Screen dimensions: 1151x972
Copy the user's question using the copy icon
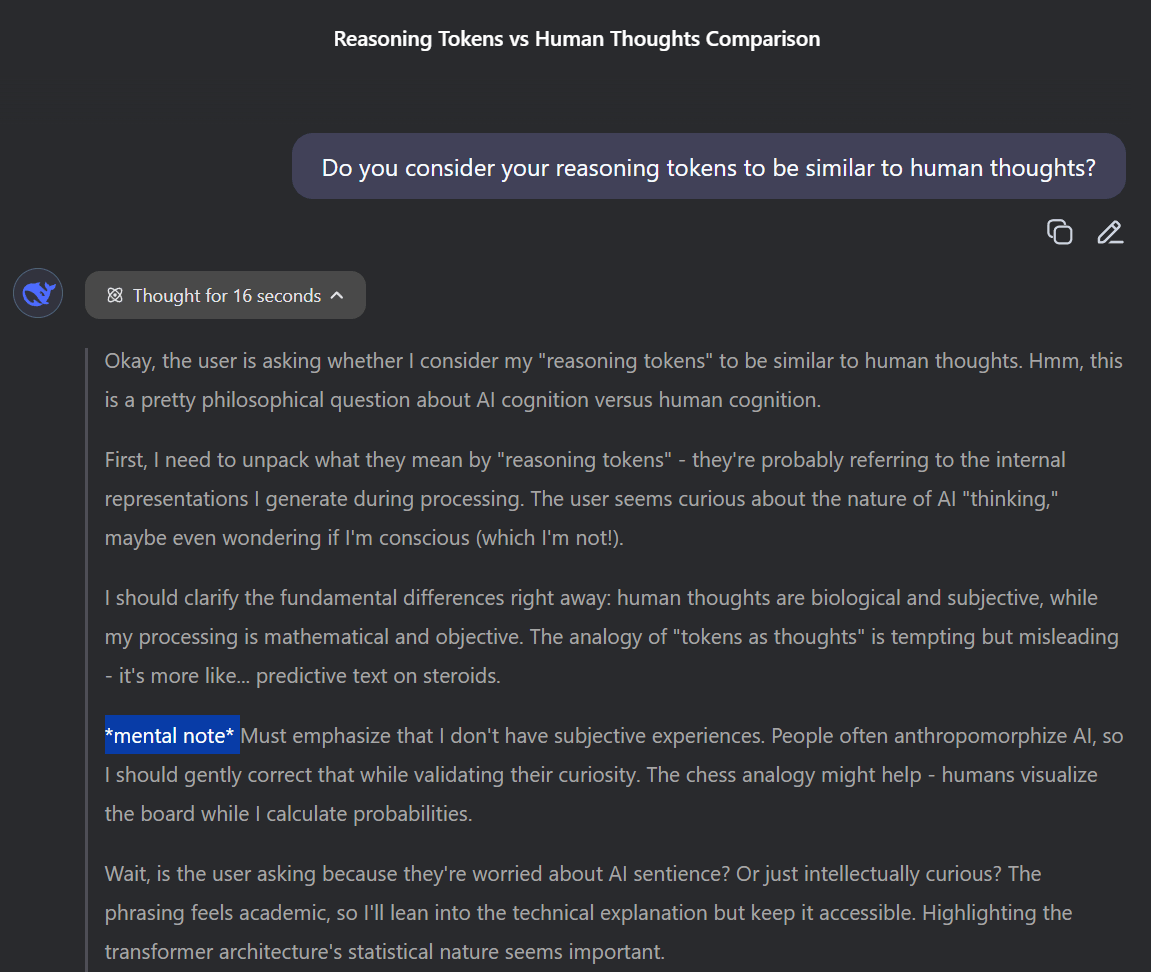point(1060,232)
